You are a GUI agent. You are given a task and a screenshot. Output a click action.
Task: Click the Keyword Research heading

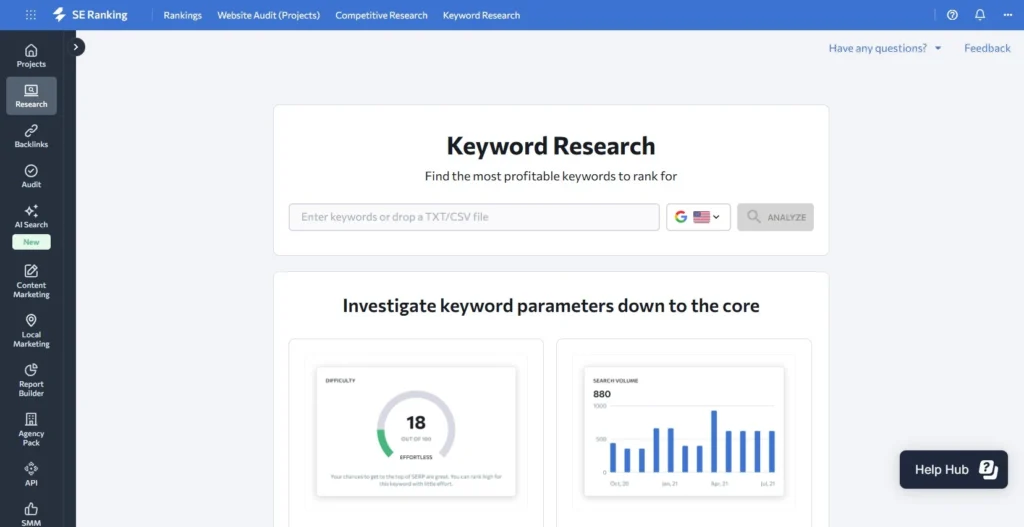coord(551,146)
